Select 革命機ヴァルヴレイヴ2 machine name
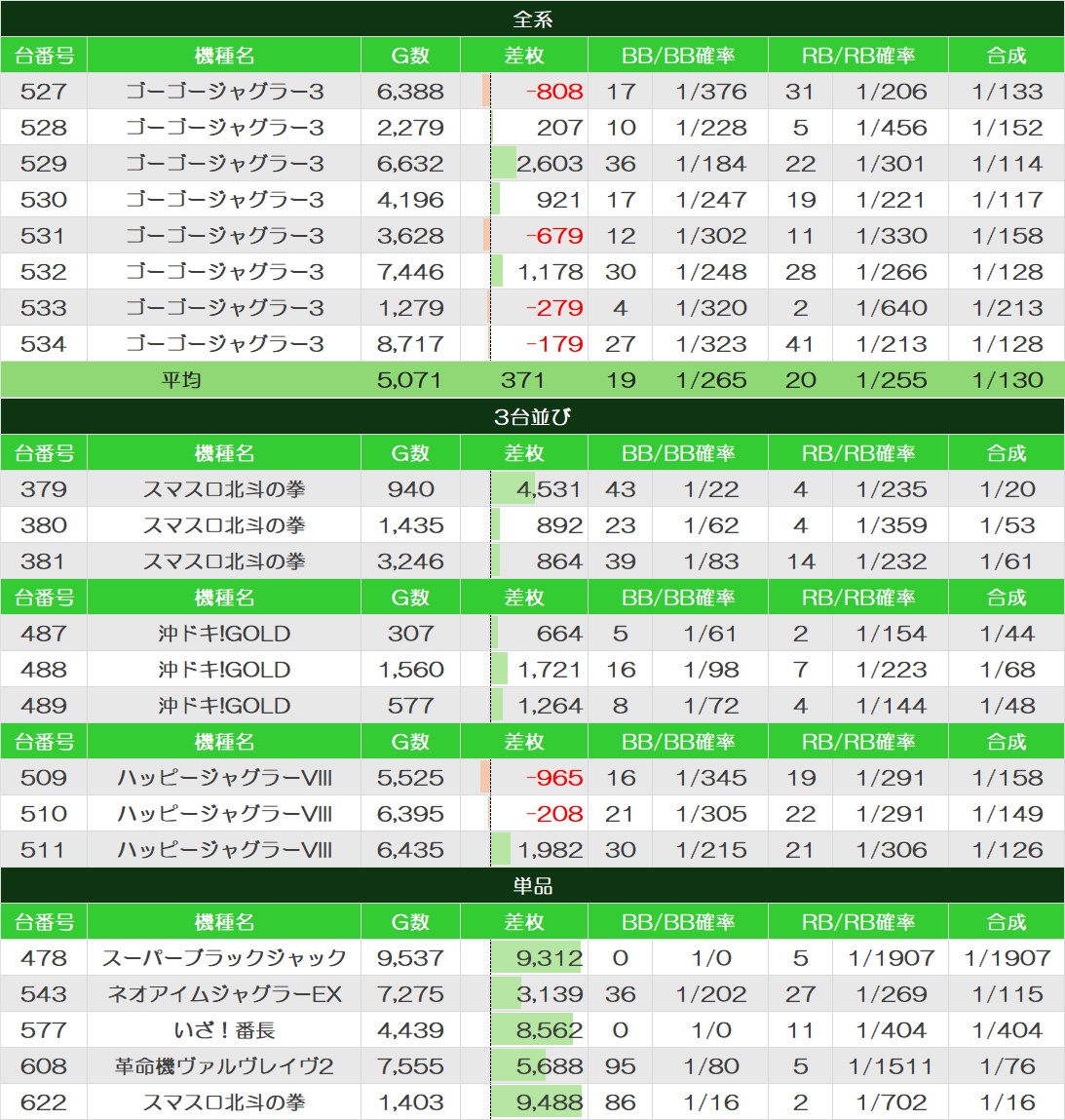This screenshot has width=1065, height=1120. coord(224,1066)
